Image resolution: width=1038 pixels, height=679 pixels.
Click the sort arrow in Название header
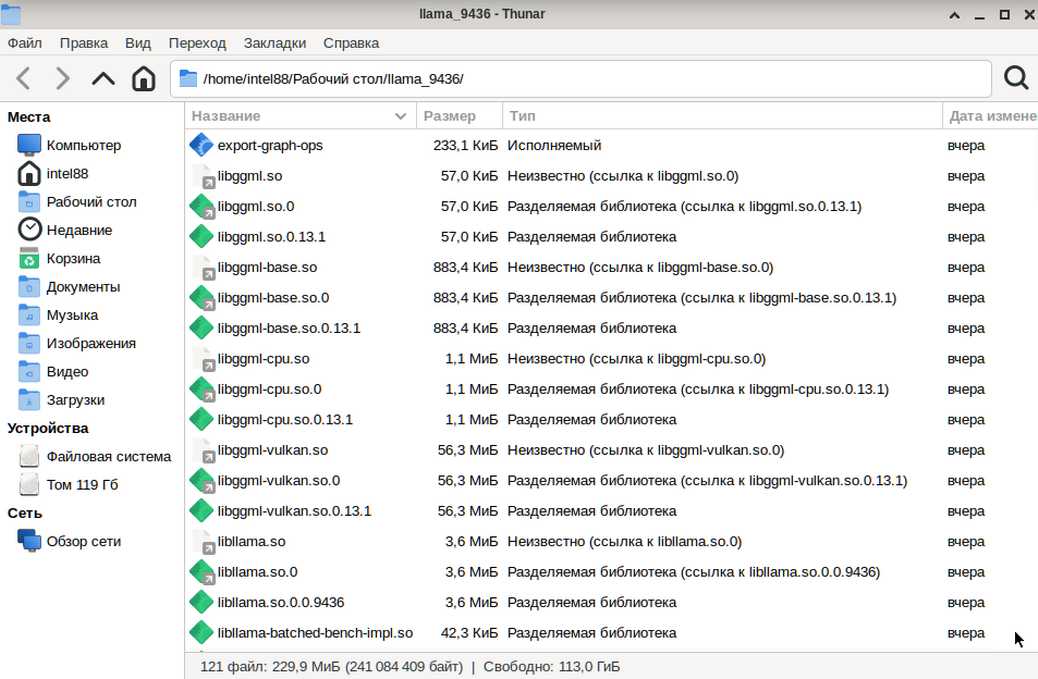[x=401, y=116]
